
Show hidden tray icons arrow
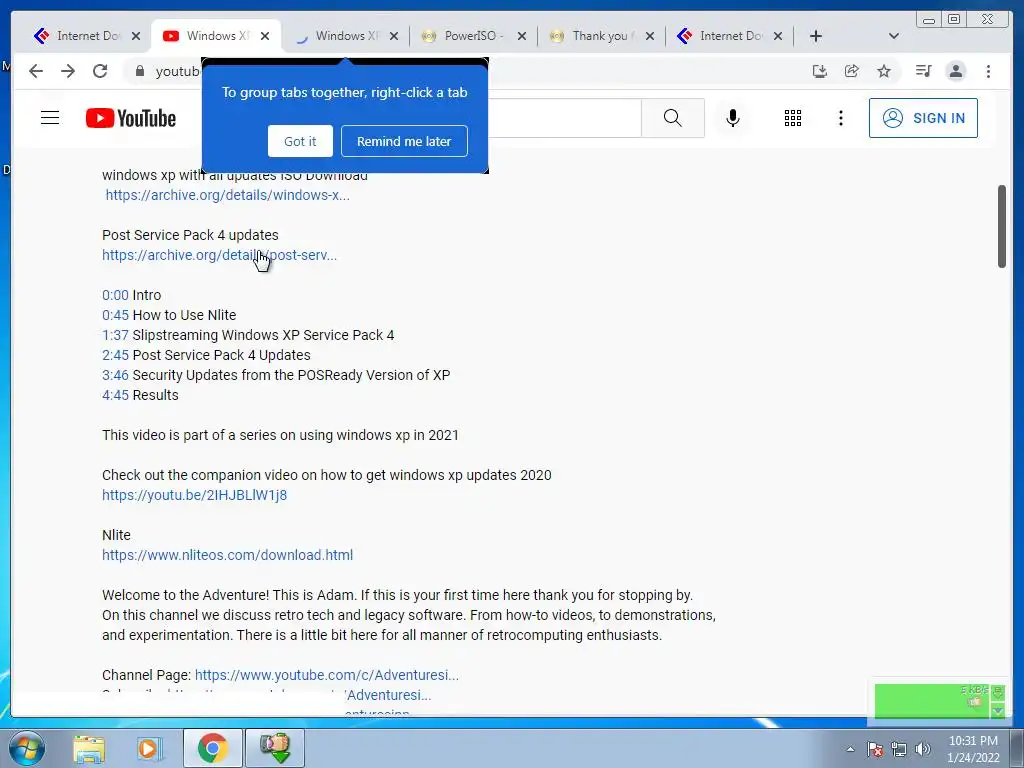850,749
